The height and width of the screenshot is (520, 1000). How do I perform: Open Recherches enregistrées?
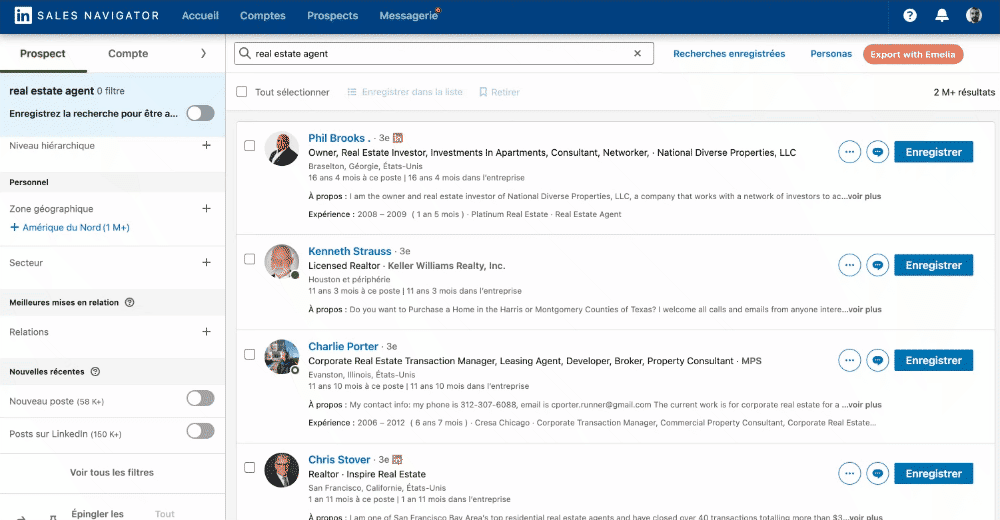(729, 54)
